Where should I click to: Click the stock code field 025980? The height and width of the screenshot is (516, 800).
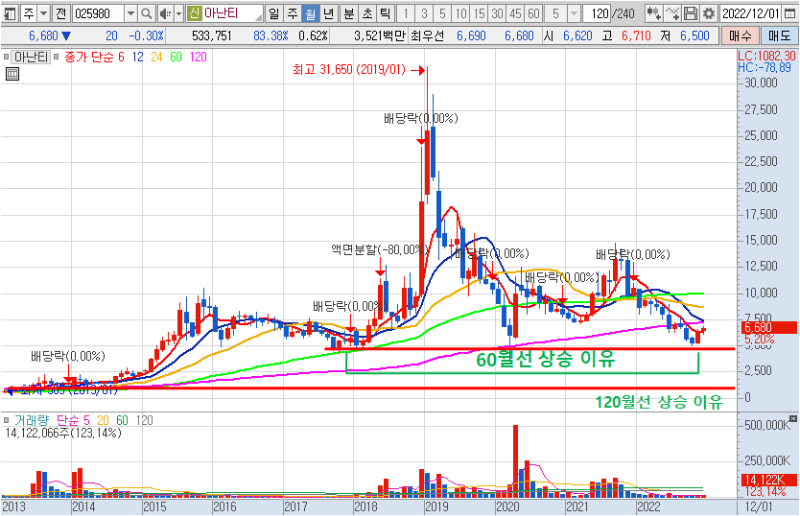point(98,13)
